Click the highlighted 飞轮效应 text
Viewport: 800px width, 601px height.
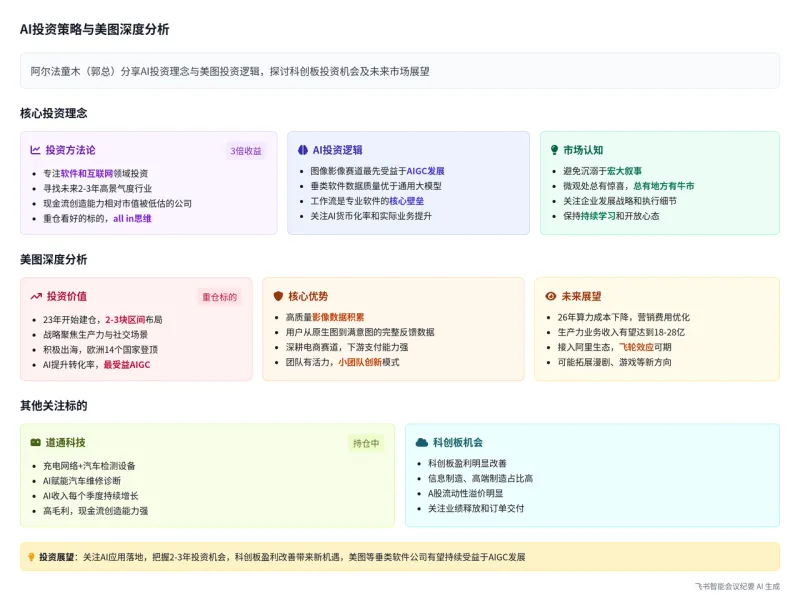click(636, 346)
